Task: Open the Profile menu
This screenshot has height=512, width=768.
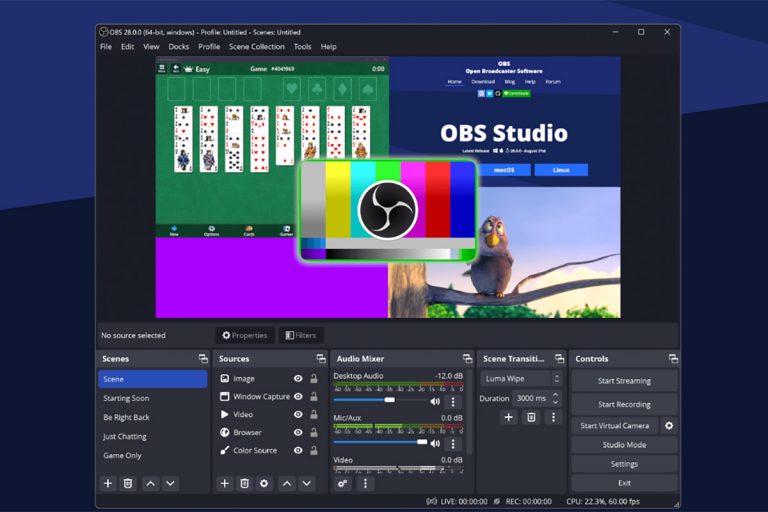Action: 209,47
